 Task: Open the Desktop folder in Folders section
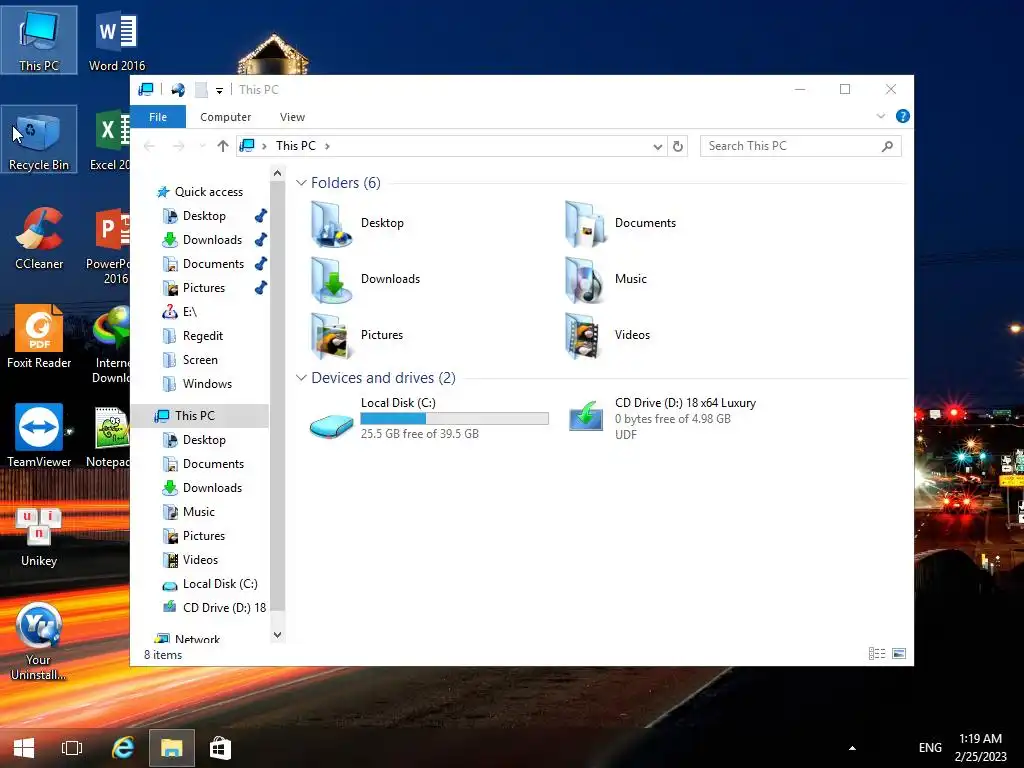coord(357,223)
